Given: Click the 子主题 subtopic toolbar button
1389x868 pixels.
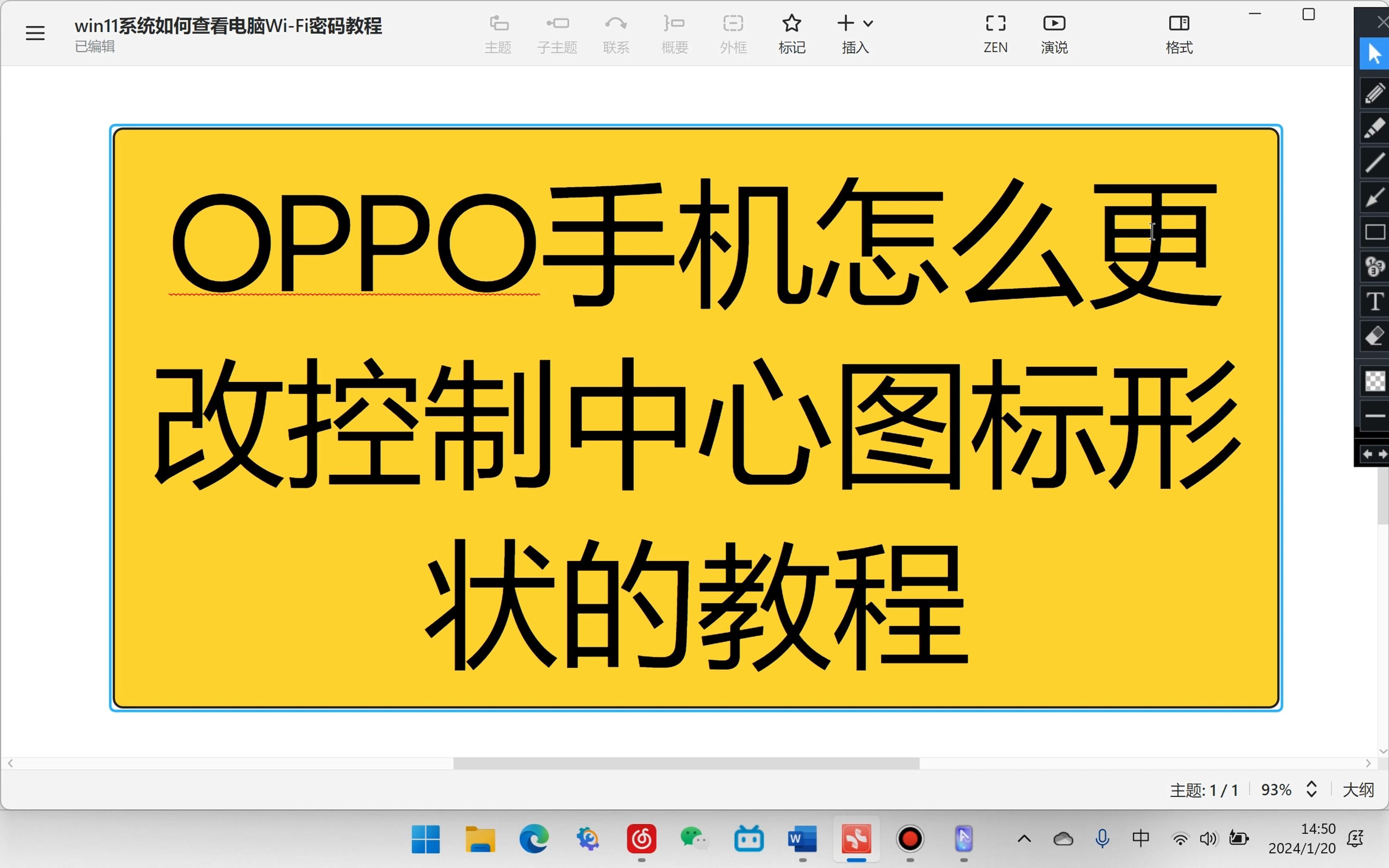Looking at the screenshot, I should [557, 35].
